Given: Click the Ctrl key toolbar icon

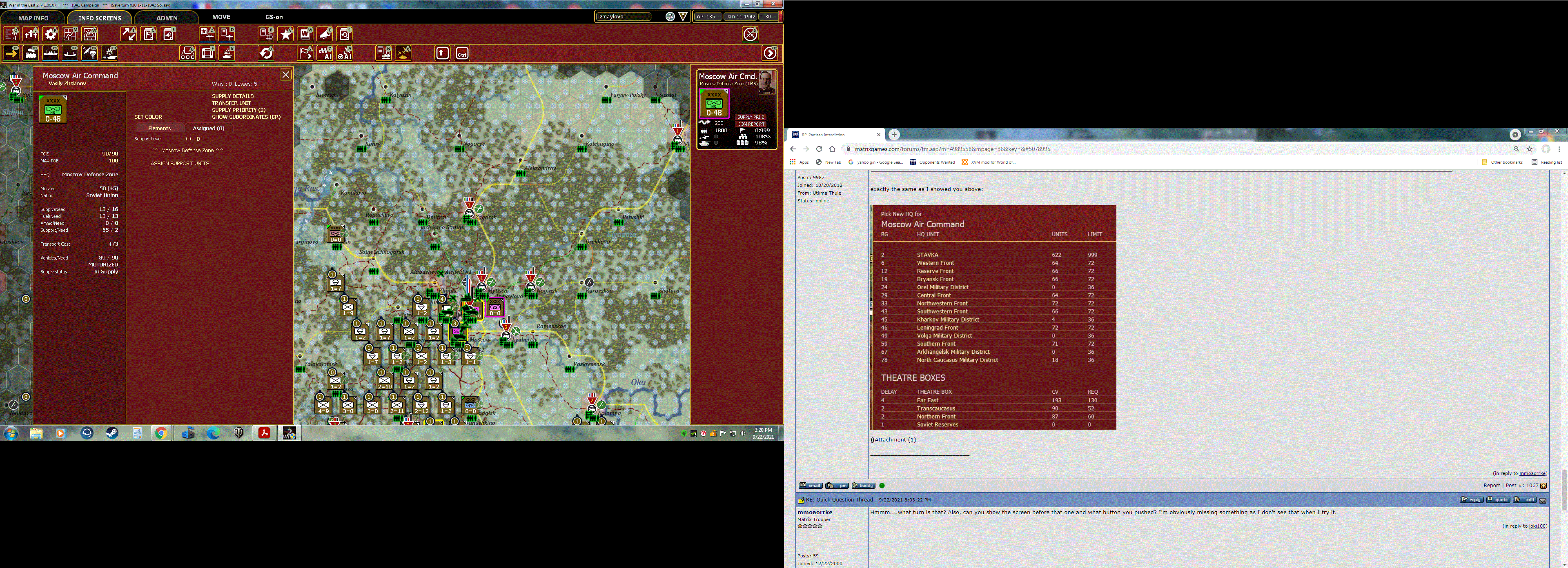Looking at the screenshot, I should [x=462, y=53].
